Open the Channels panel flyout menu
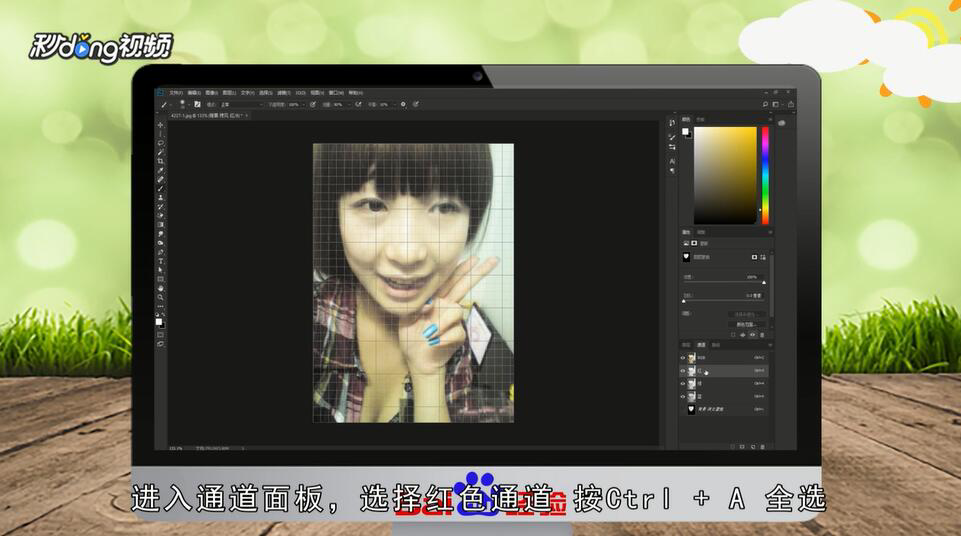 (x=770, y=345)
